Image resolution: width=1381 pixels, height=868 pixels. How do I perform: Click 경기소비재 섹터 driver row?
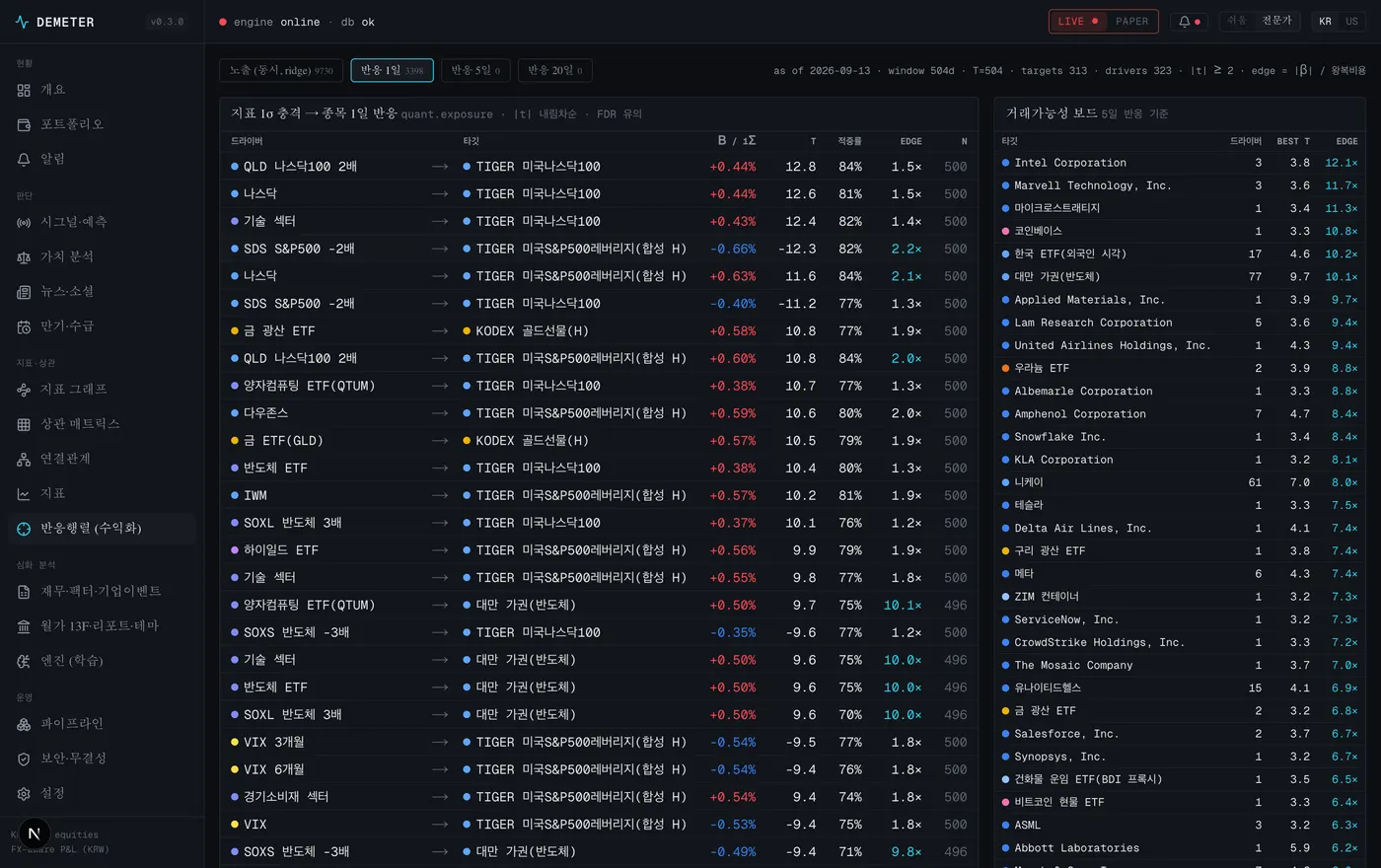599,797
